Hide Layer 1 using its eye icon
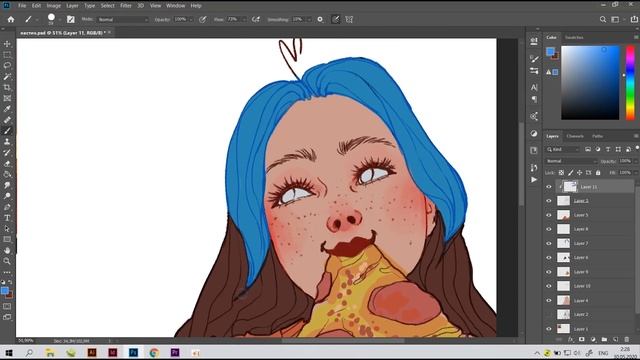Viewport: 640px width, 360px height. tap(549, 329)
